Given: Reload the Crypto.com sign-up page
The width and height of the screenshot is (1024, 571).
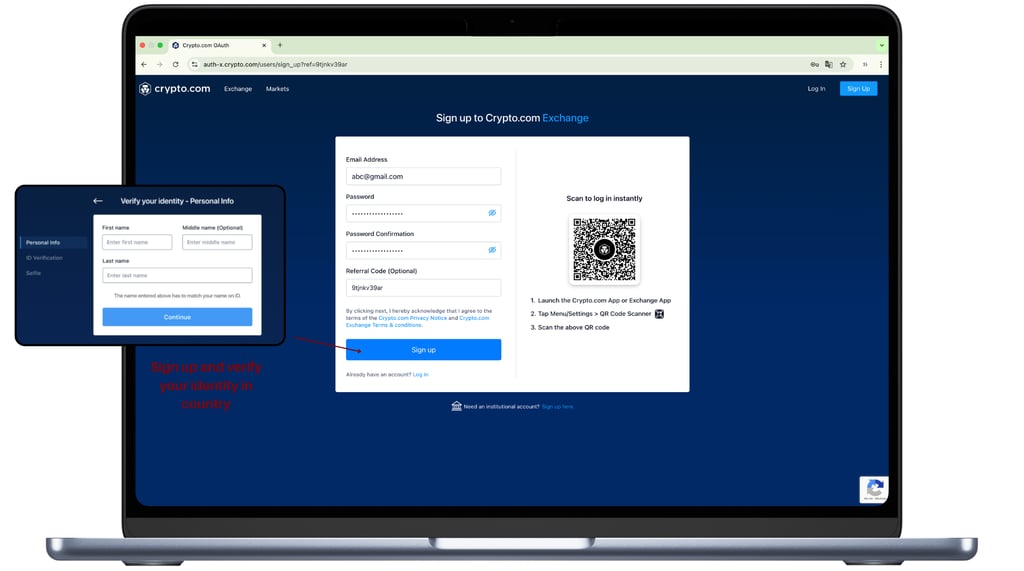Looking at the screenshot, I should tap(175, 65).
